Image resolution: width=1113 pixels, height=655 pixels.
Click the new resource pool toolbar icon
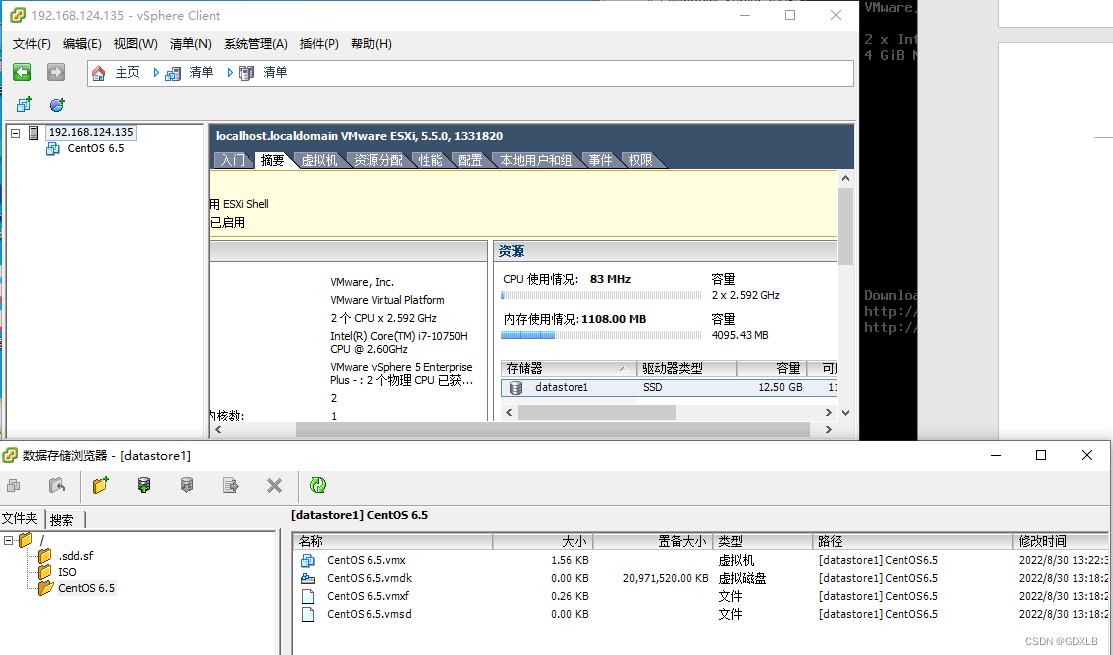pos(57,105)
